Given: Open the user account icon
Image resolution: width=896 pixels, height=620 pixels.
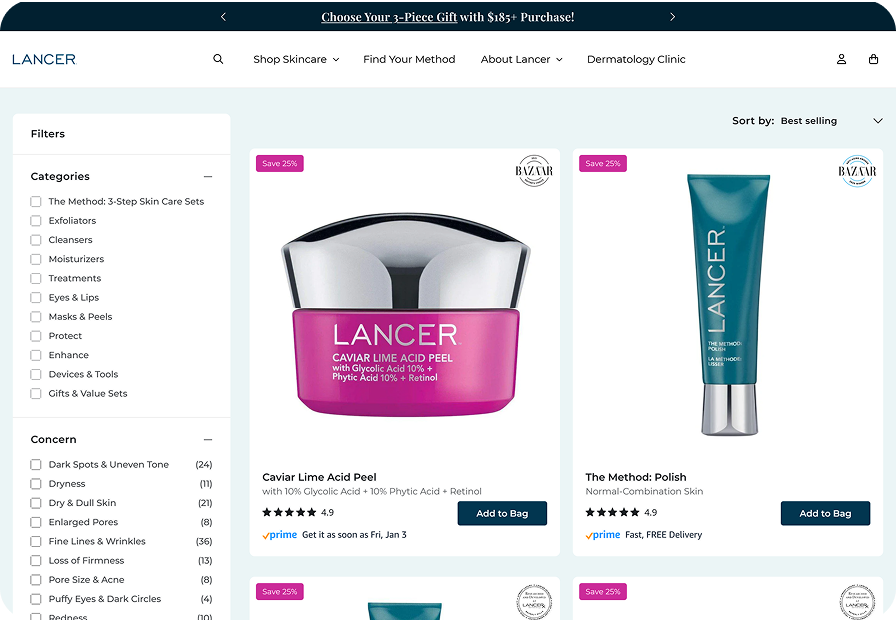Looking at the screenshot, I should pos(841,59).
